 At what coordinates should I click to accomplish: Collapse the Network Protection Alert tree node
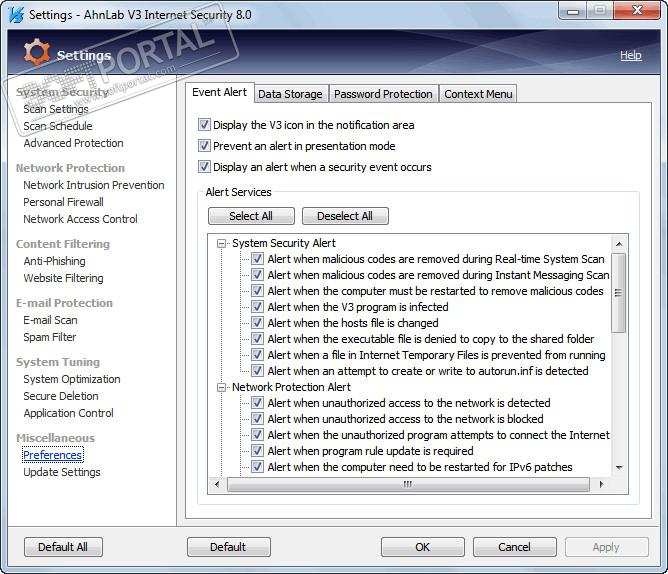coord(222,387)
